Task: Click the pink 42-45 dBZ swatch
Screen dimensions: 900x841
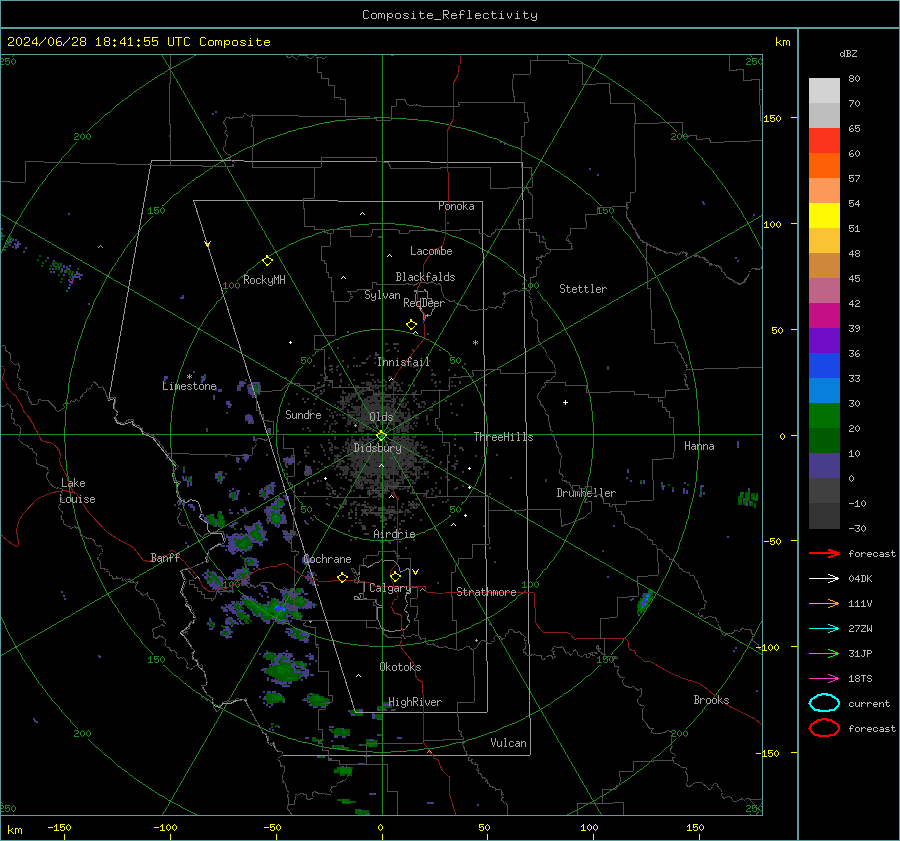Action: pyautogui.click(x=824, y=290)
